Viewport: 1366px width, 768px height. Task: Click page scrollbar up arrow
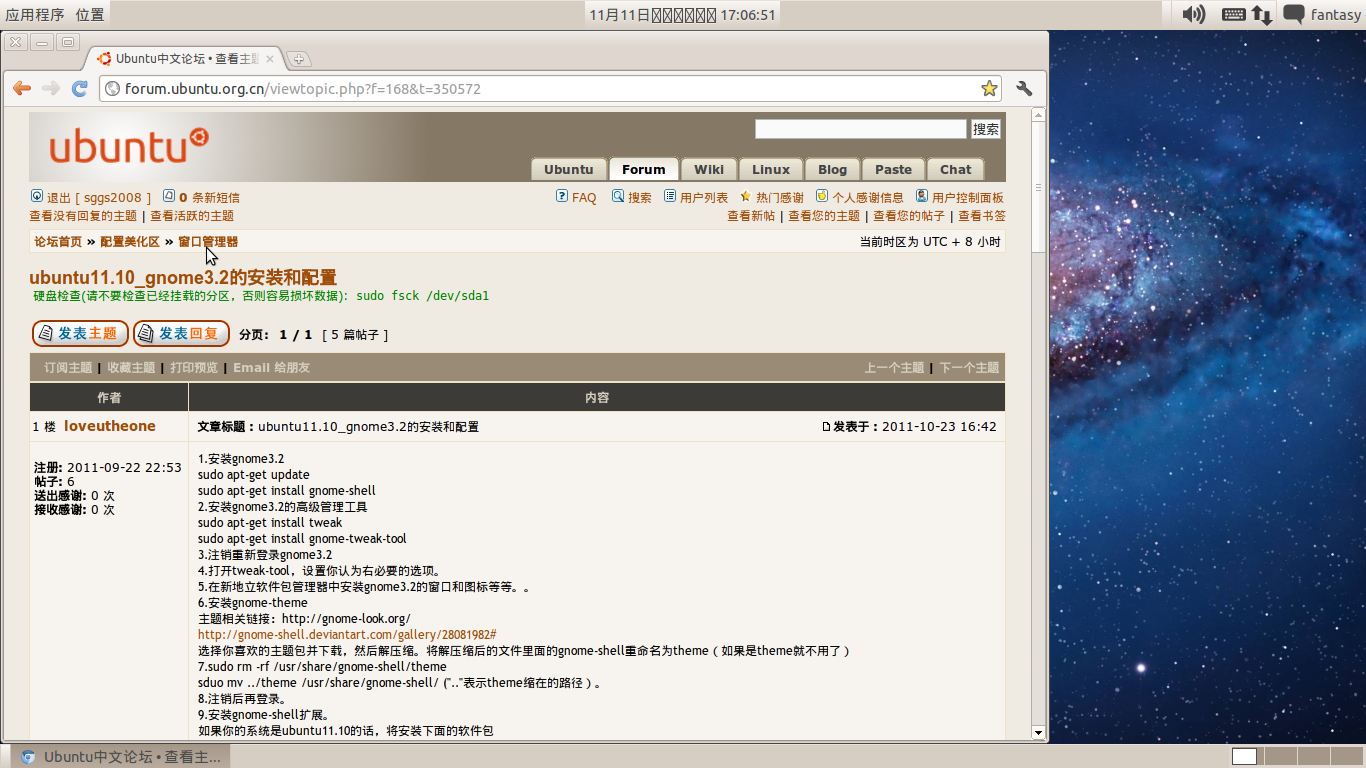point(1038,114)
